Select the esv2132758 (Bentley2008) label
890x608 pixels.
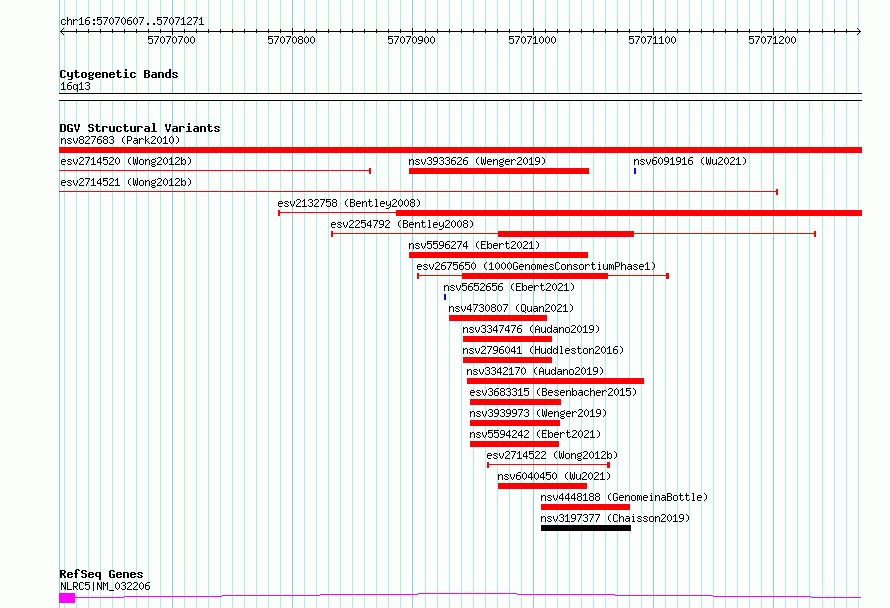click(349, 203)
